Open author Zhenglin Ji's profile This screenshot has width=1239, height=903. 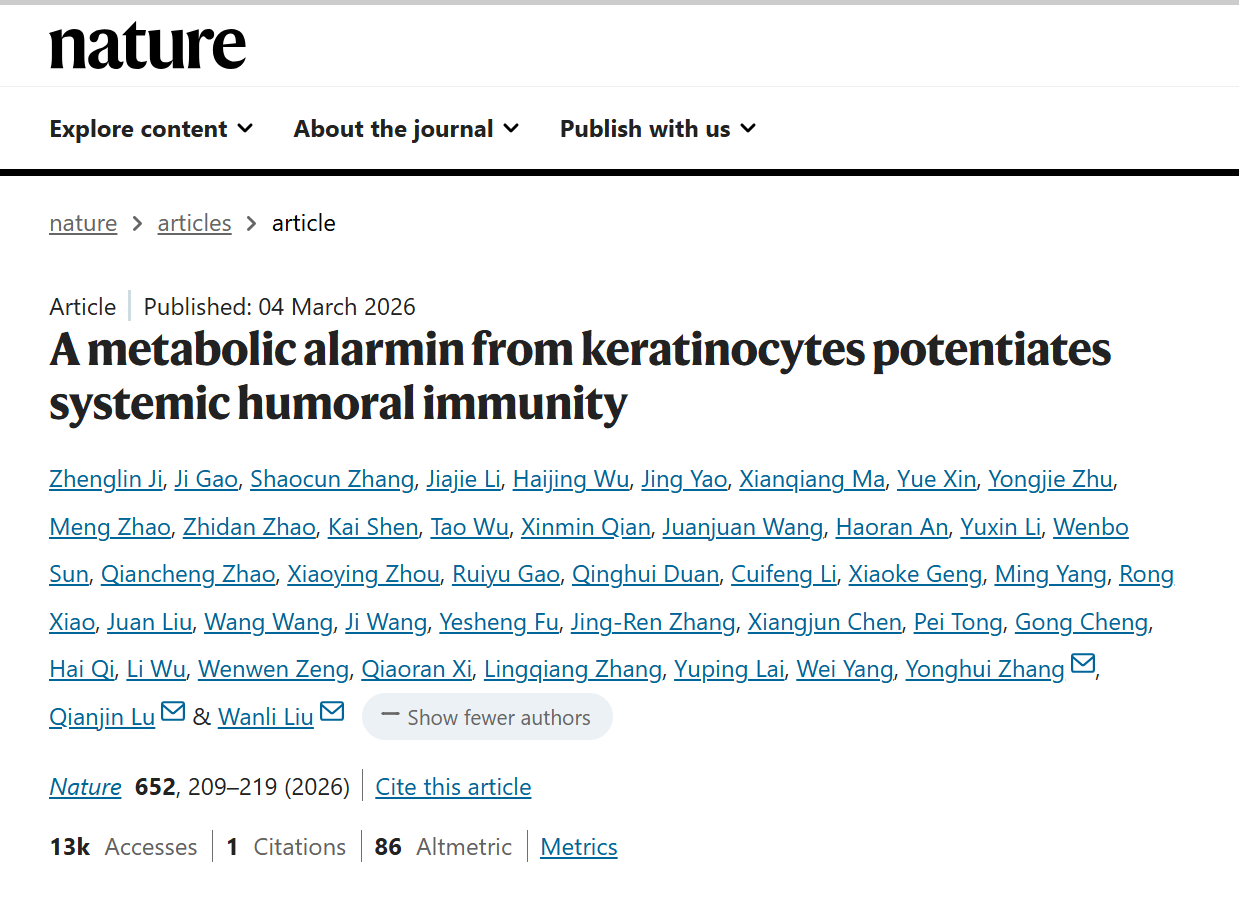click(x=105, y=479)
